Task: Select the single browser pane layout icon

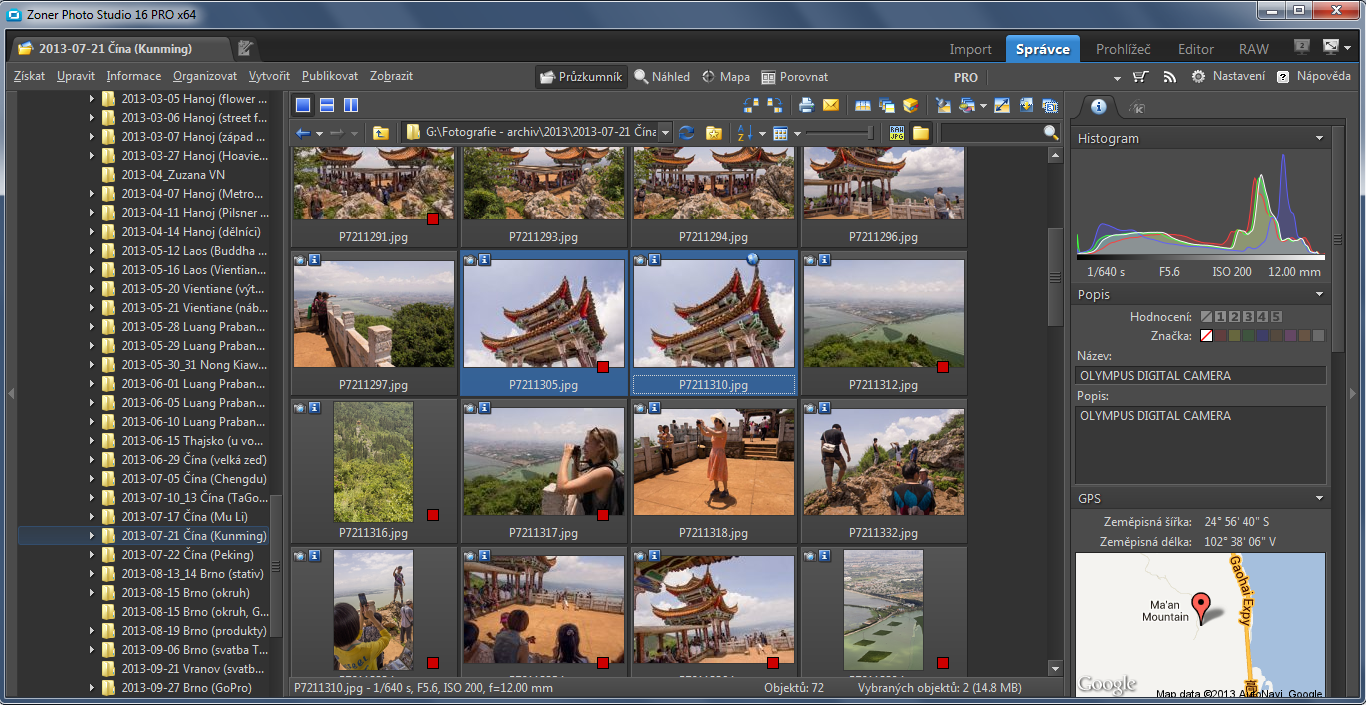Action: 303,105
